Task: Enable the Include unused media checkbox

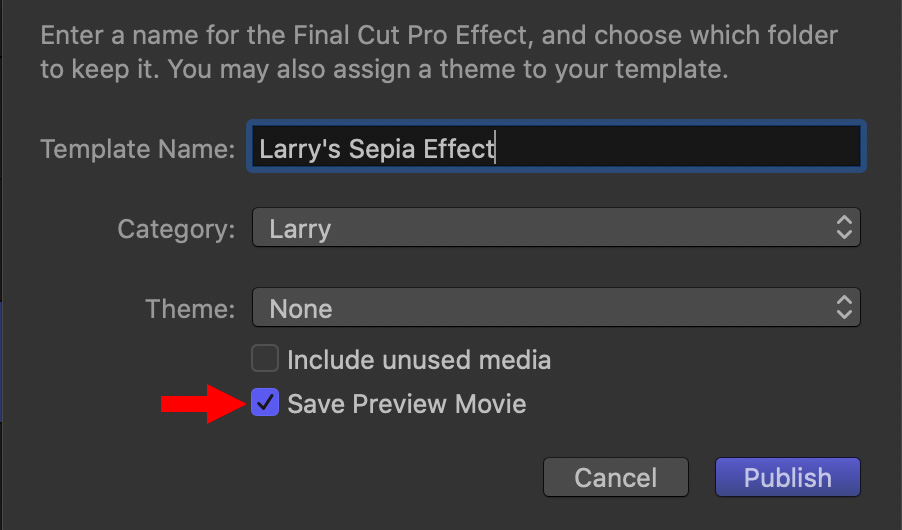Action: tap(265, 359)
